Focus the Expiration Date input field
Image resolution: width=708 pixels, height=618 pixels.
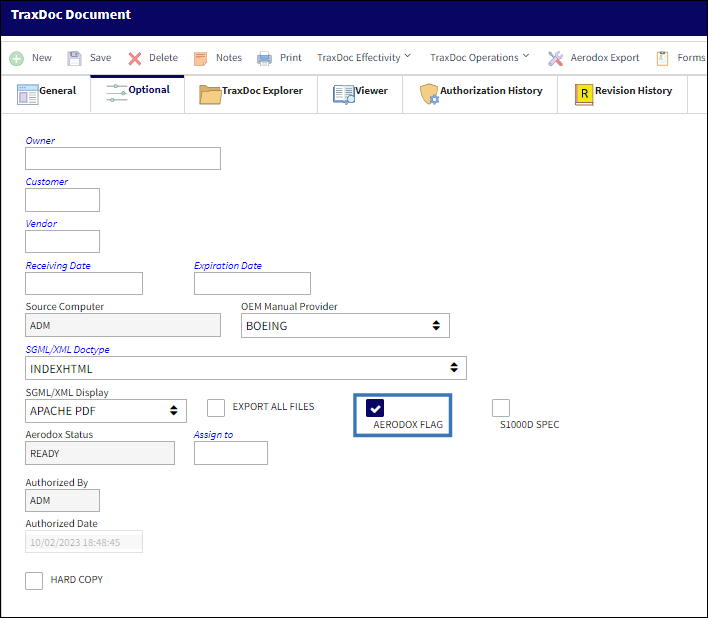252,283
